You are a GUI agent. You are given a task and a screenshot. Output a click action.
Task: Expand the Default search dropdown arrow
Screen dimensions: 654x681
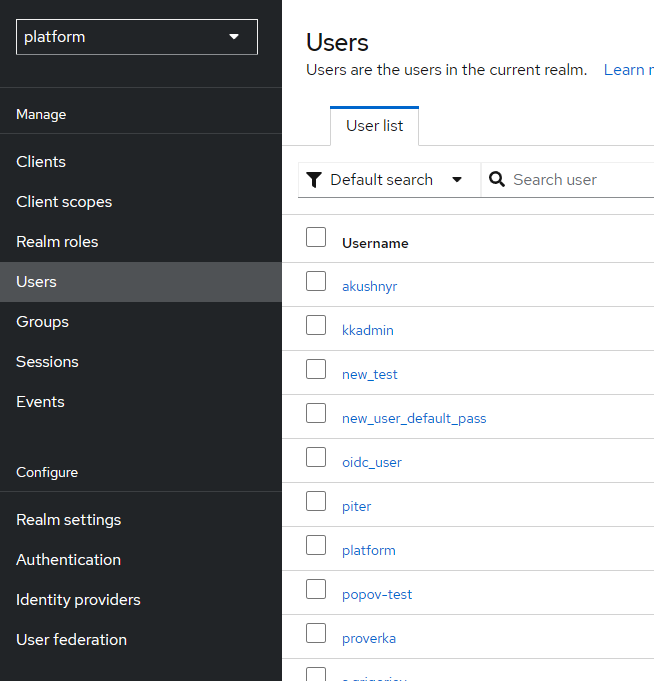click(457, 180)
